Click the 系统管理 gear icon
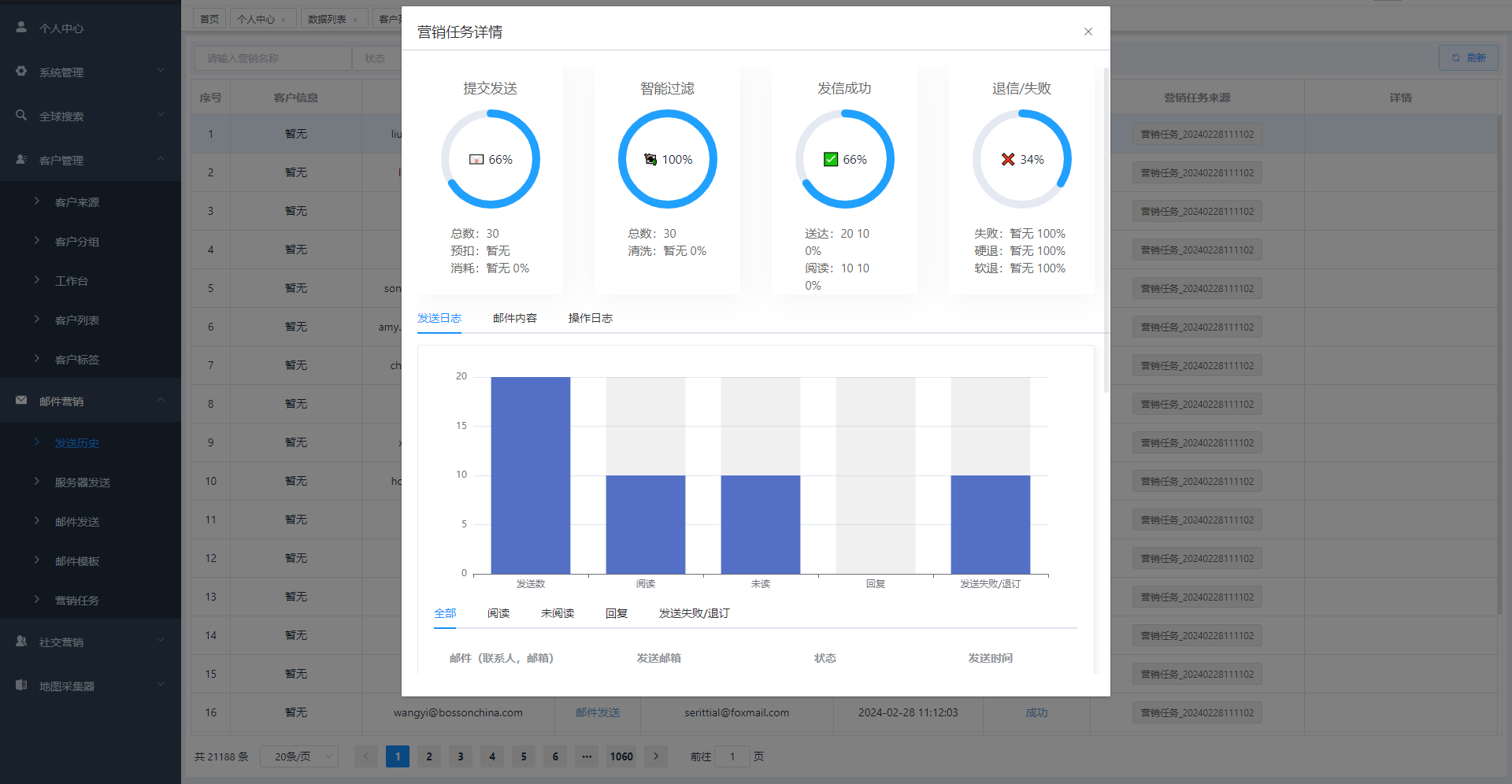This screenshot has width=1512, height=784. tap(21, 72)
